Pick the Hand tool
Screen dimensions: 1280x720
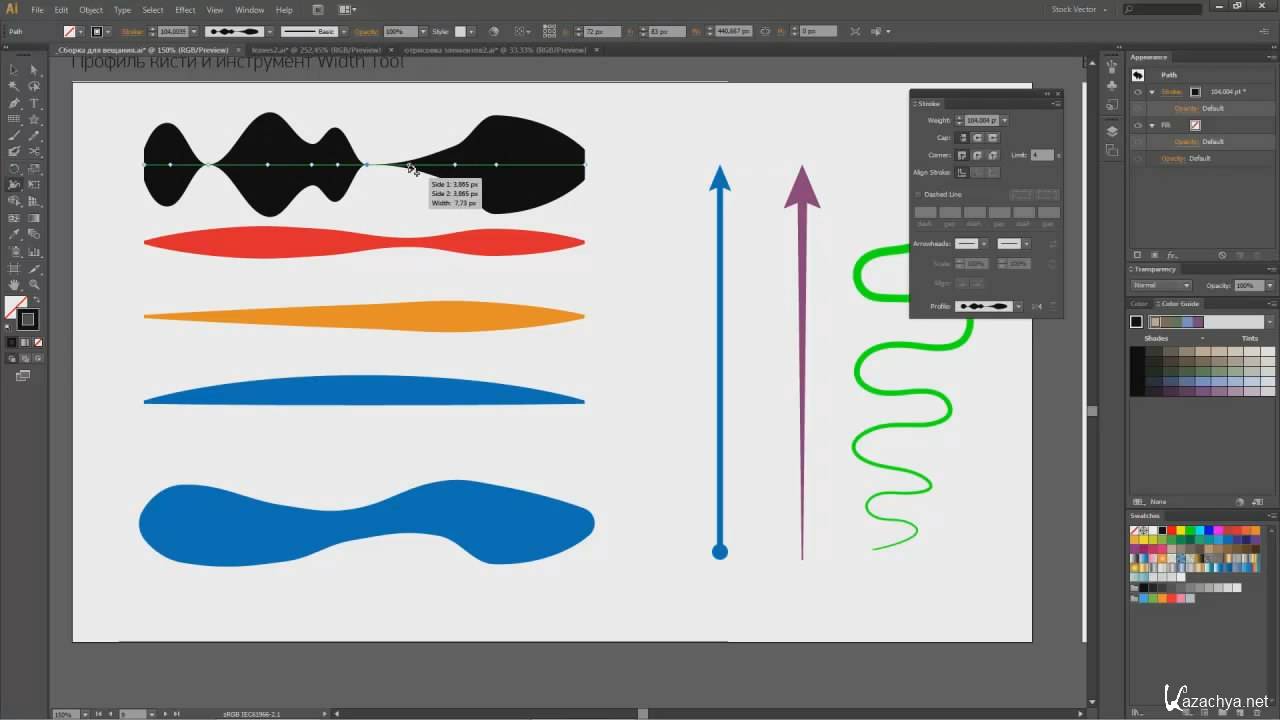point(14,285)
